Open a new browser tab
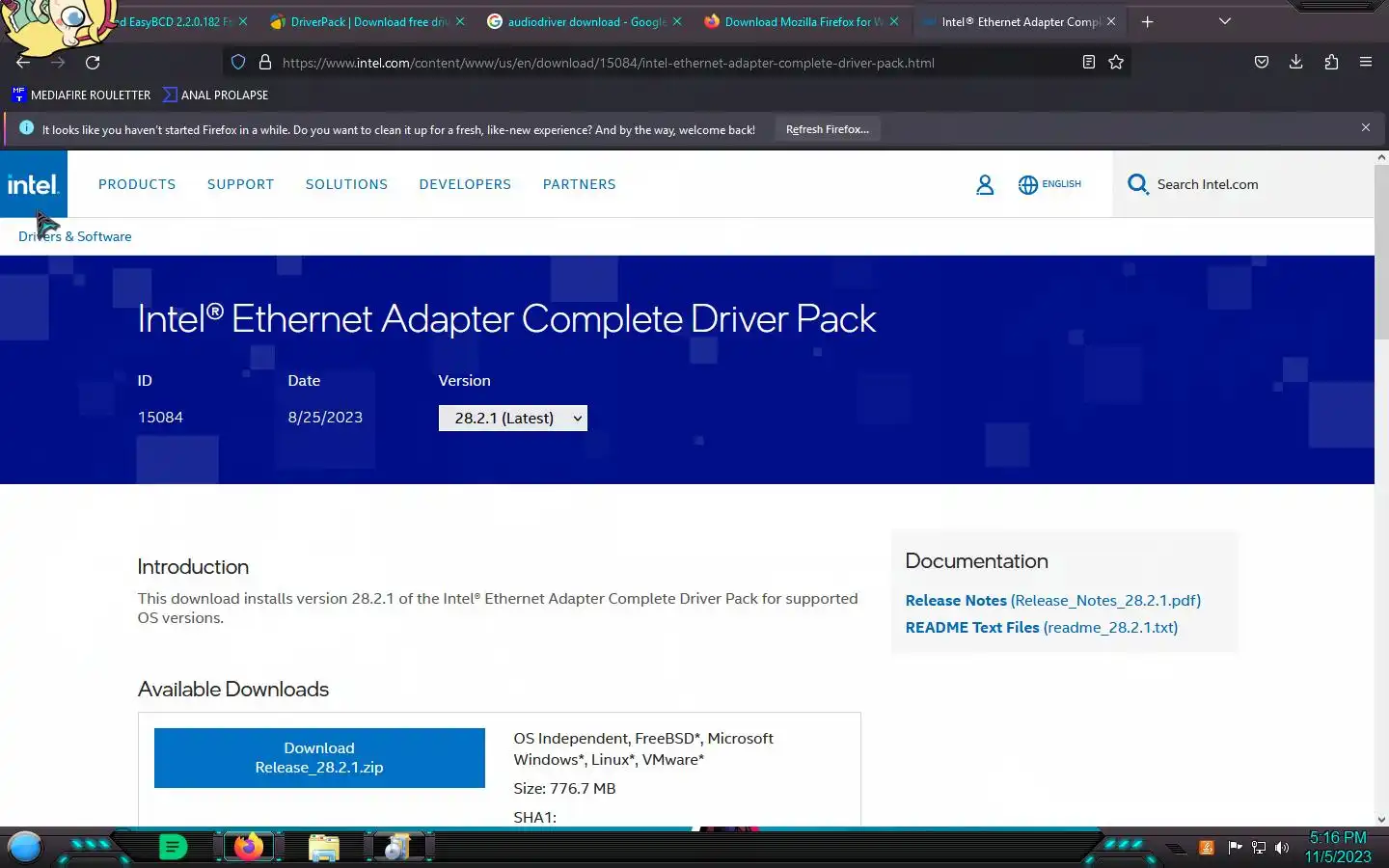The width and height of the screenshot is (1389, 868). (1147, 21)
